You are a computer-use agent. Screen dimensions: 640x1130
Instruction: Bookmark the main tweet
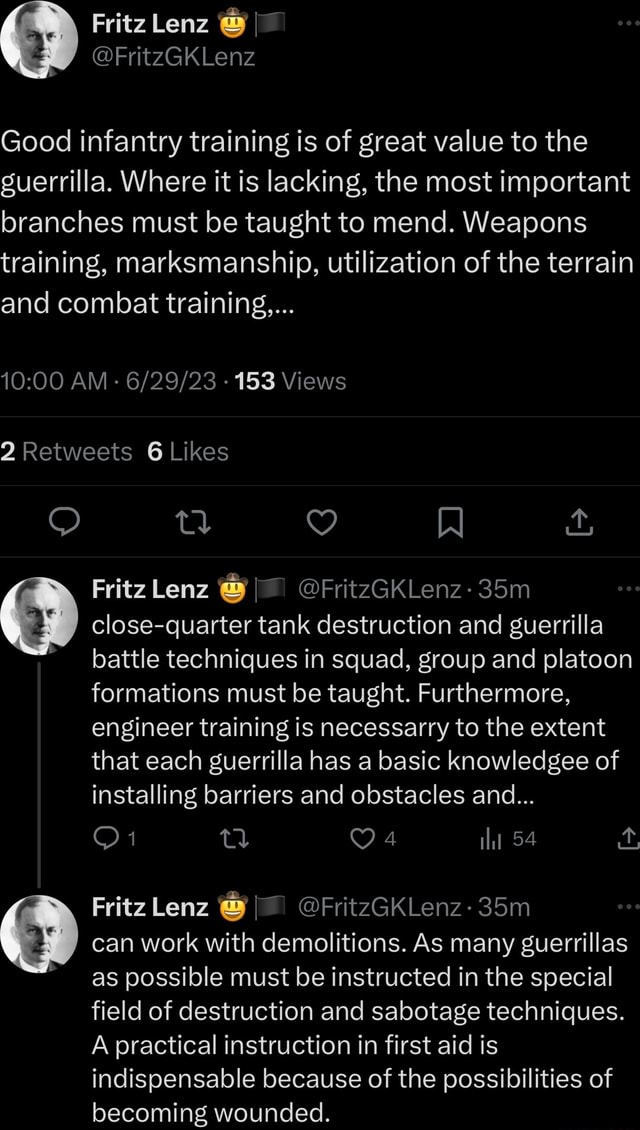pyautogui.click(x=449, y=522)
